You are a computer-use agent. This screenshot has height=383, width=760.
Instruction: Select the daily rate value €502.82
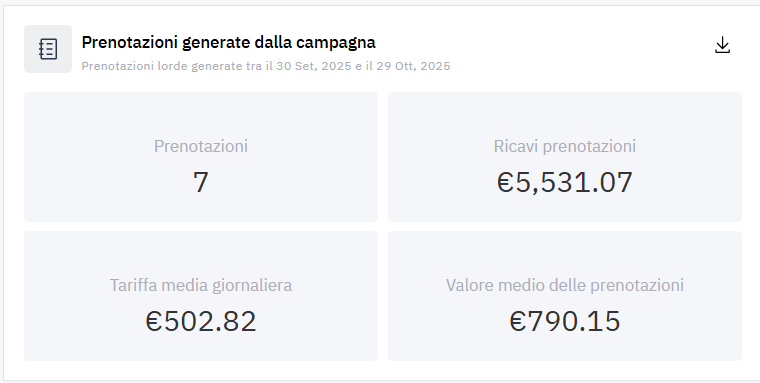pos(201,321)
